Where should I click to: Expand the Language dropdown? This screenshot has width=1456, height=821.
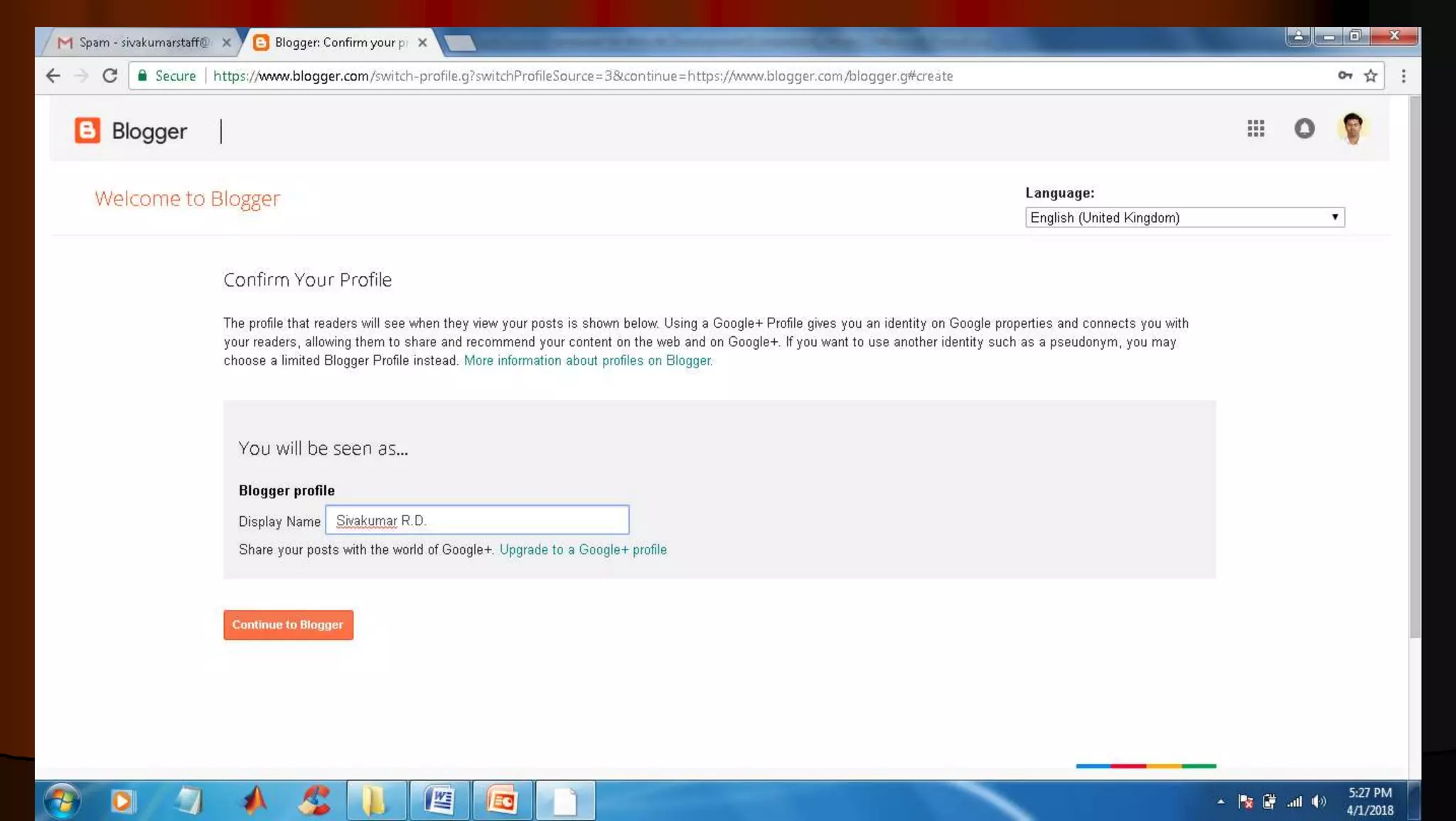tap(1184, 218)
